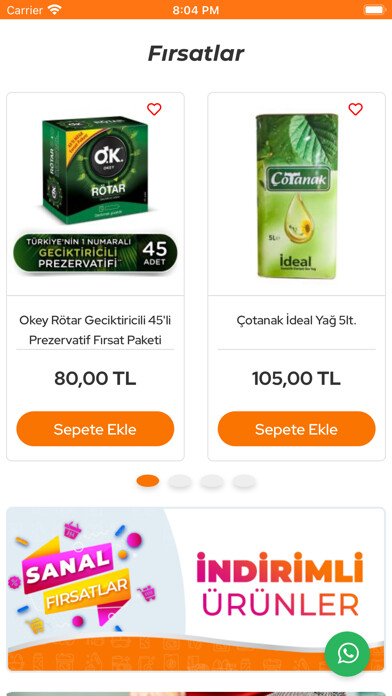Go to fourth carousel page dot
Screen dimensions: 392x696
[x=244, y=481]
